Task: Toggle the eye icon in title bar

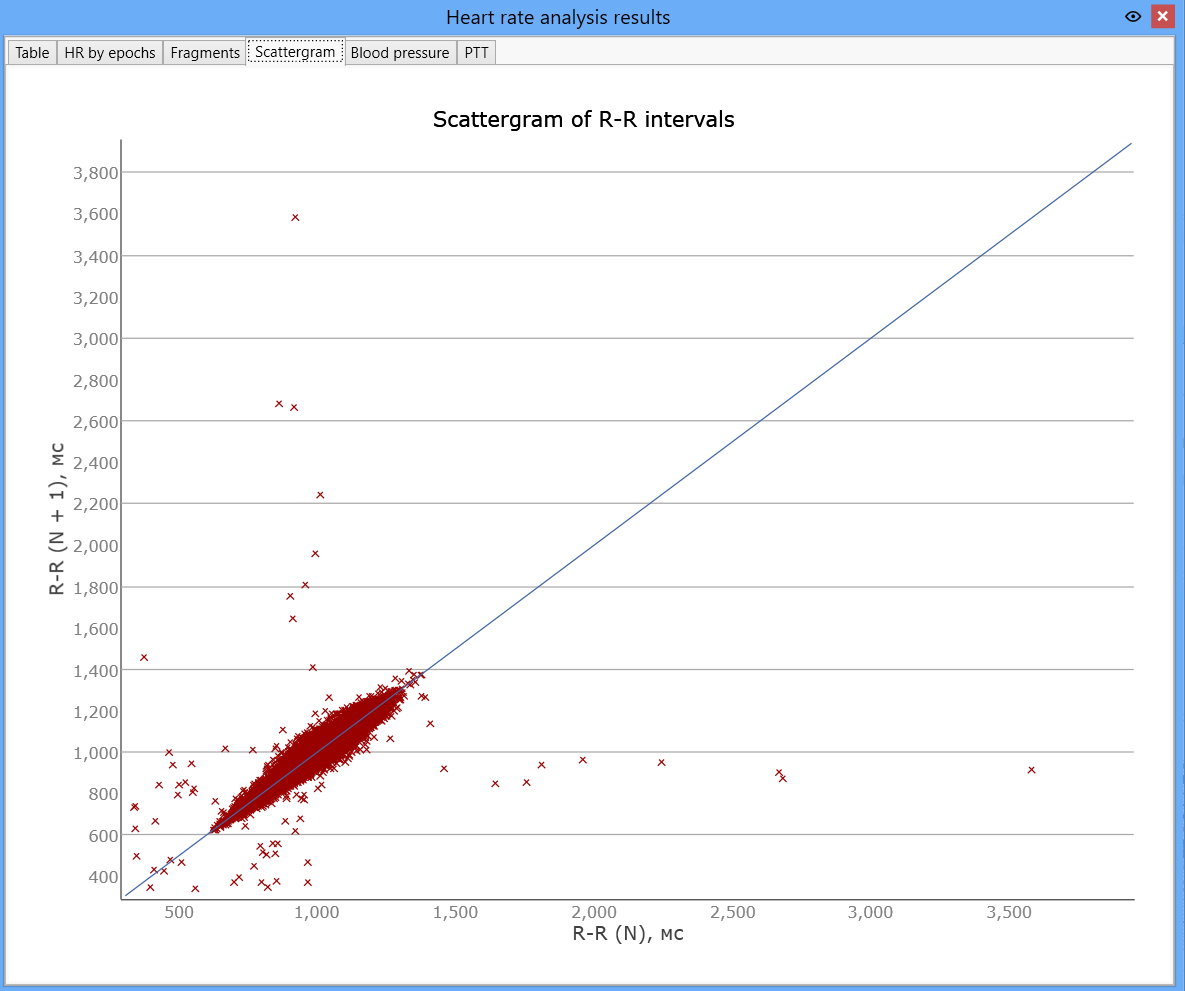Action: point(1132,17)
